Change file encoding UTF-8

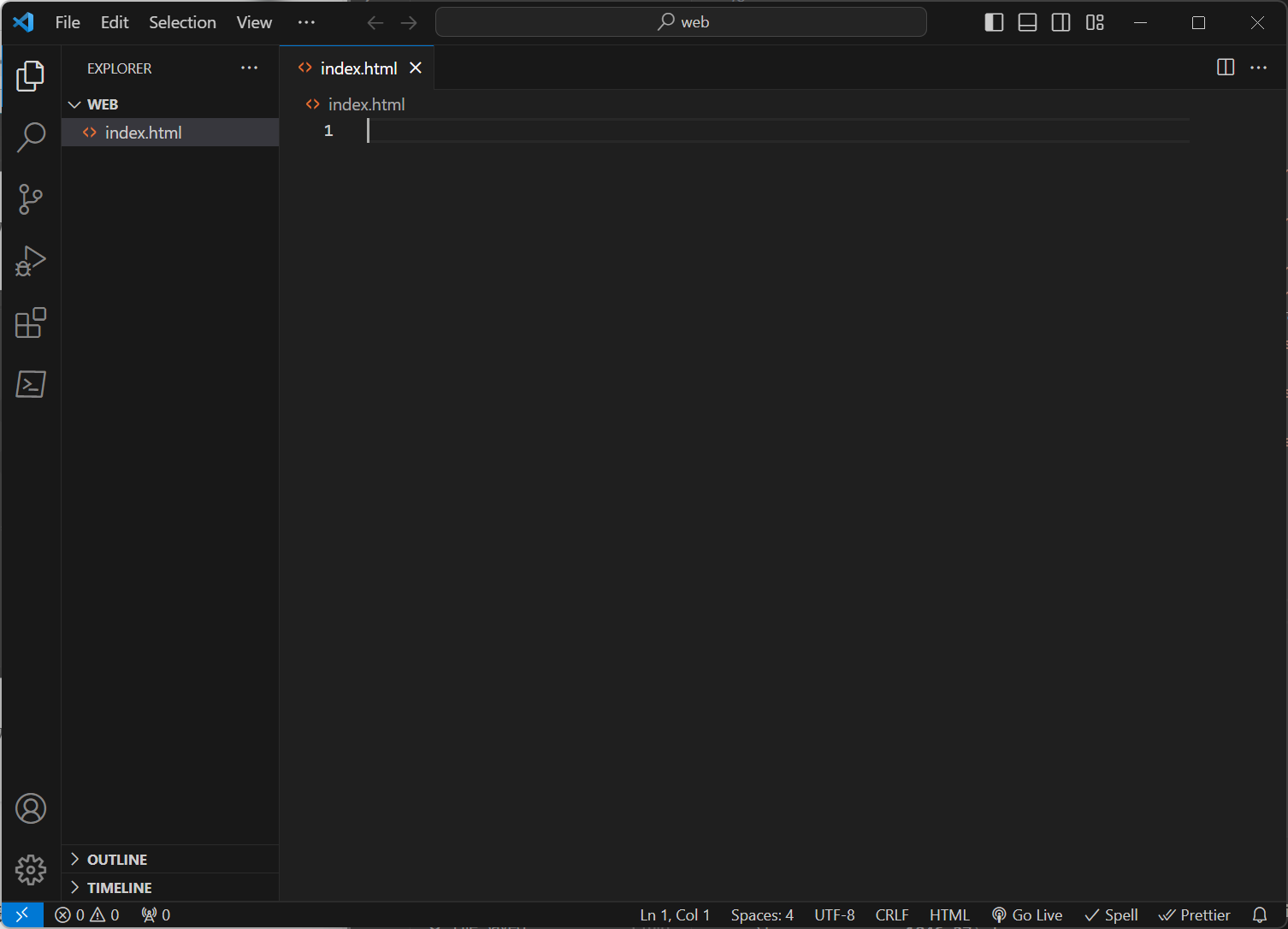834,914
